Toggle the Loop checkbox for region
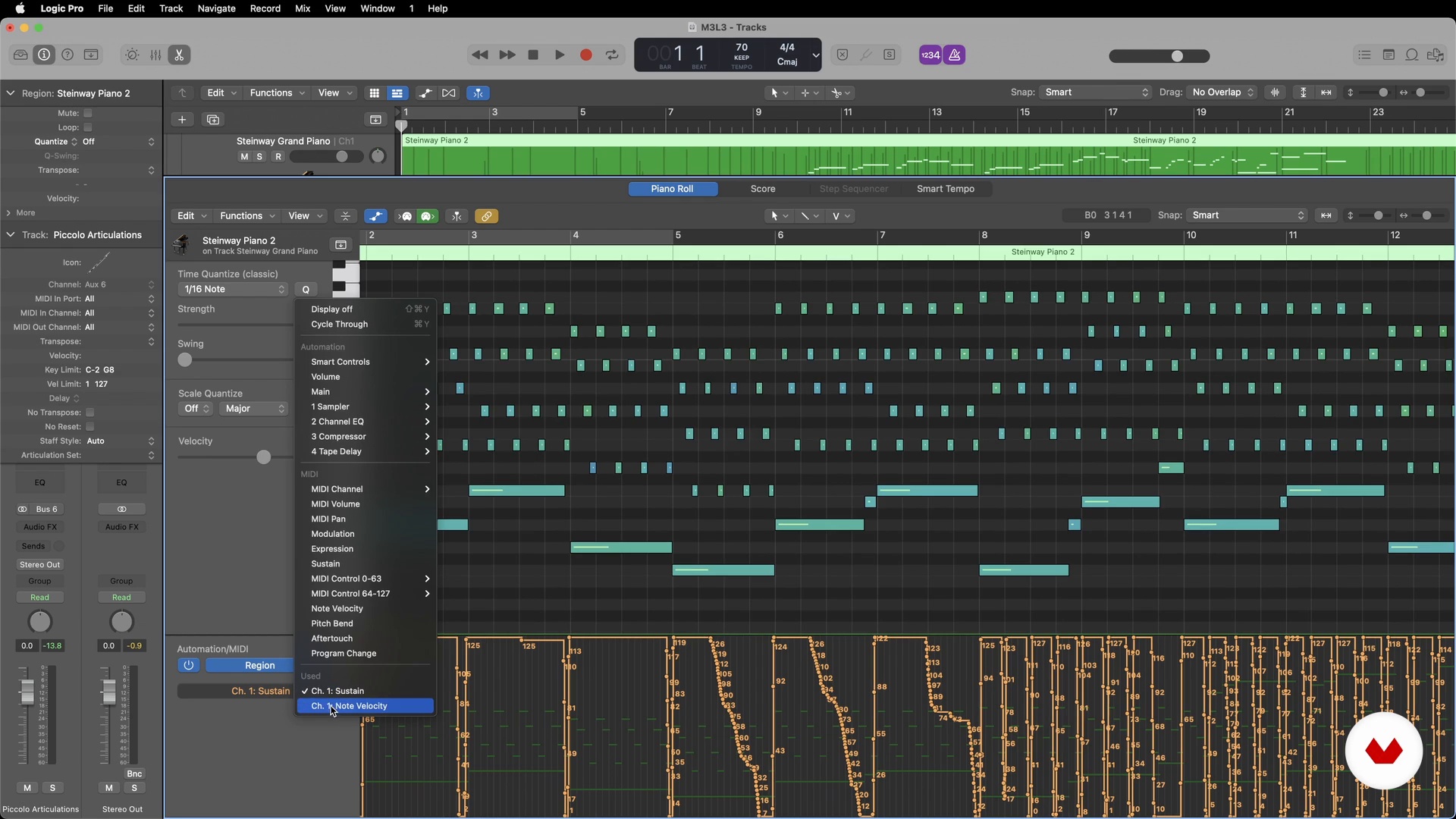Image resolution: width=1456 pixels, height=819 pixels. pos(88,127)
